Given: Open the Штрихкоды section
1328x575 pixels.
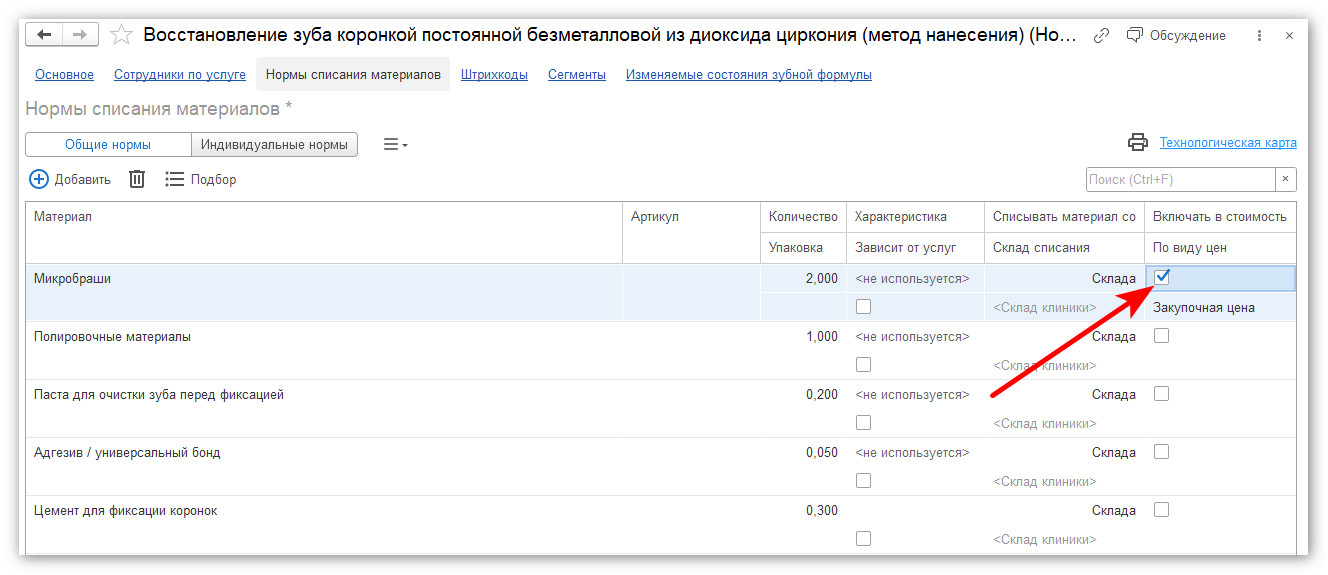Looking at the screenshot, I should pyautogui.click(x=494, y=75).
